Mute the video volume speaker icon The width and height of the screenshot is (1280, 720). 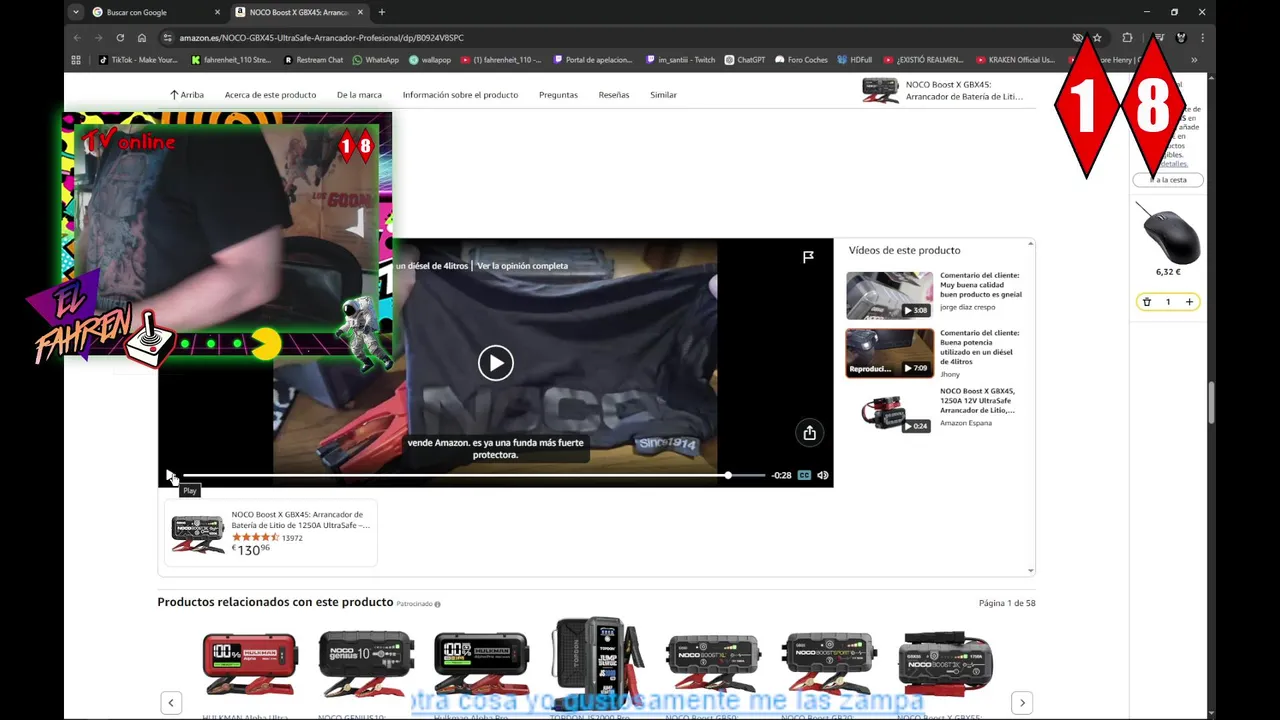tap(823, 475)
